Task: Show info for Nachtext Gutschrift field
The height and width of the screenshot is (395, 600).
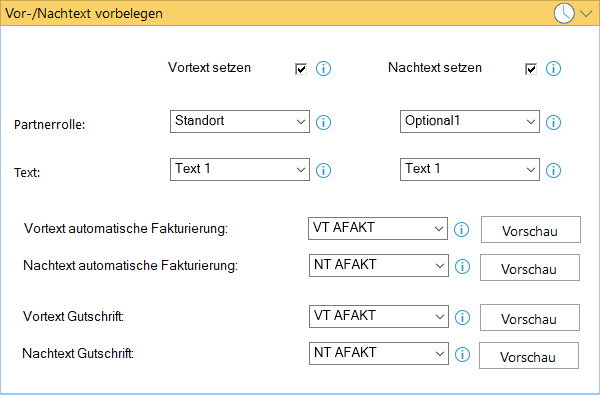Action: (462, 354)
